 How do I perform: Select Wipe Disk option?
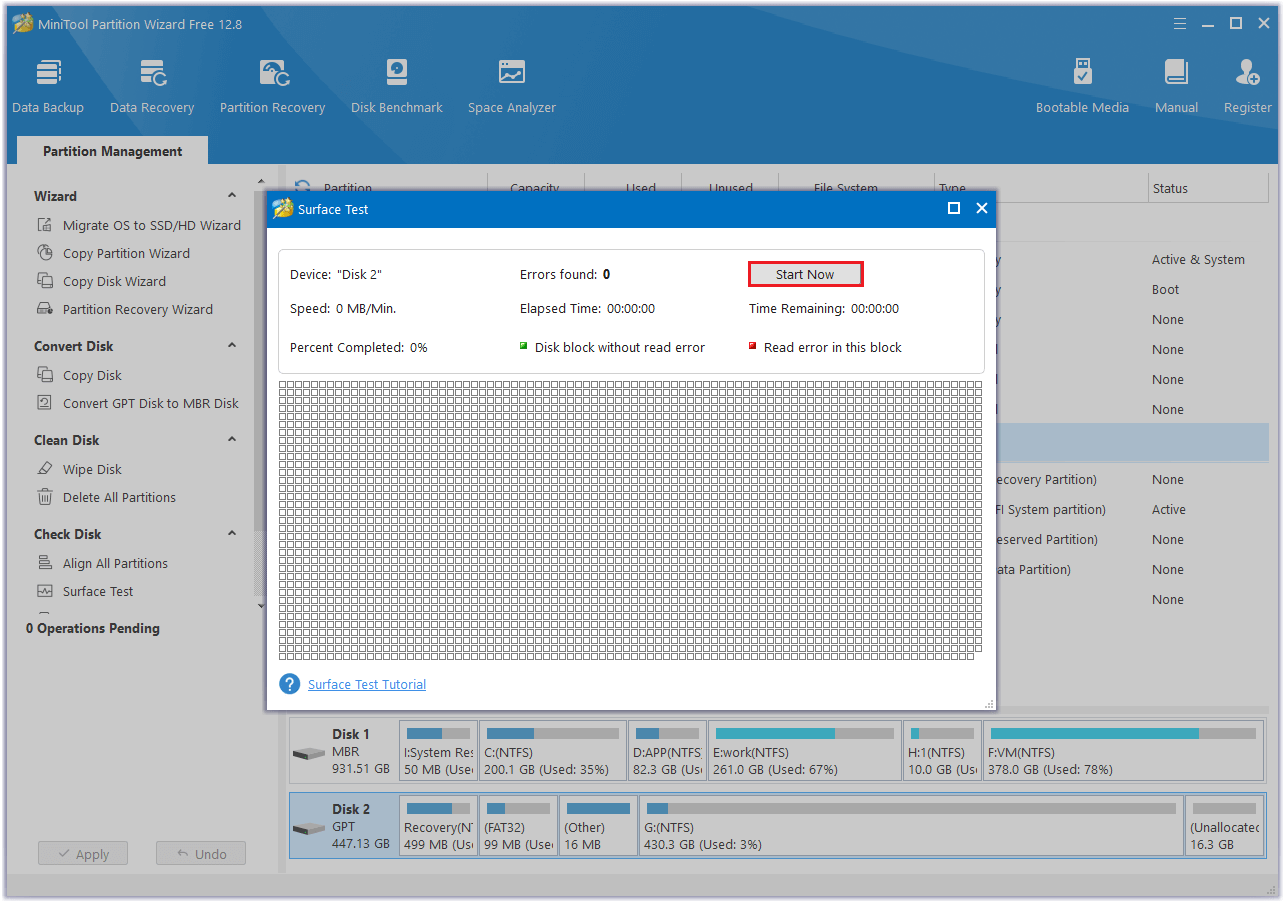coord(79,469)
